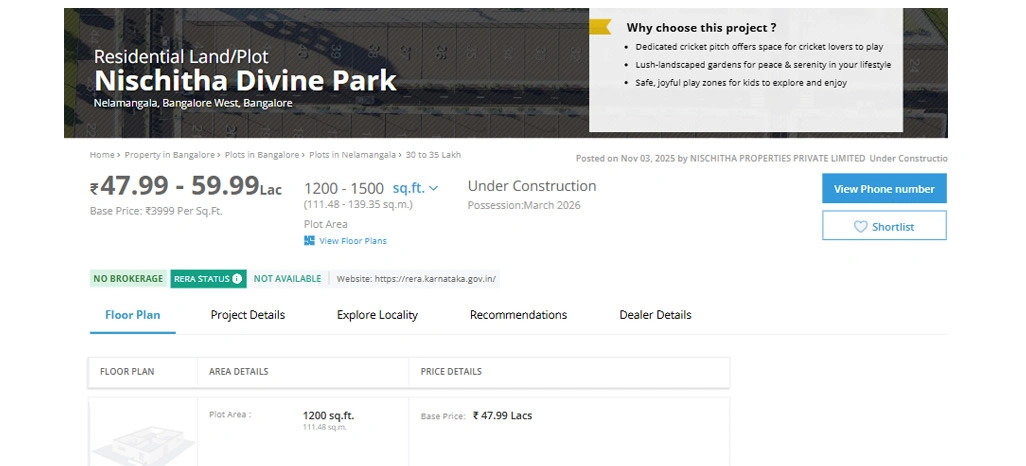Go to Plots in Bangalore breadcrumb
The width and height of the screenshot is (1026, 466).
click(x=261, y=155)
